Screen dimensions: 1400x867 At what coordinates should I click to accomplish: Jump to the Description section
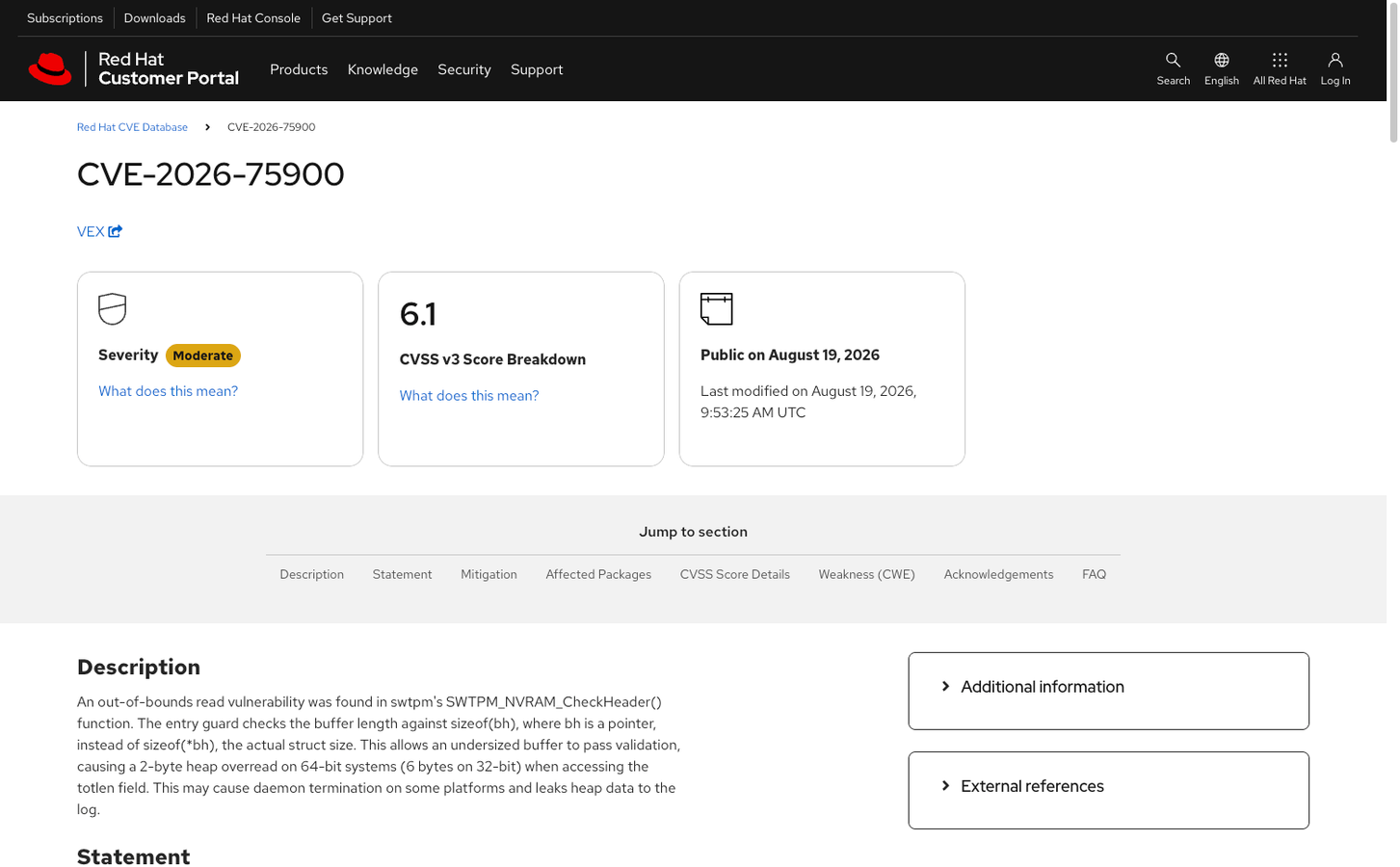click(x=311, y=574)
